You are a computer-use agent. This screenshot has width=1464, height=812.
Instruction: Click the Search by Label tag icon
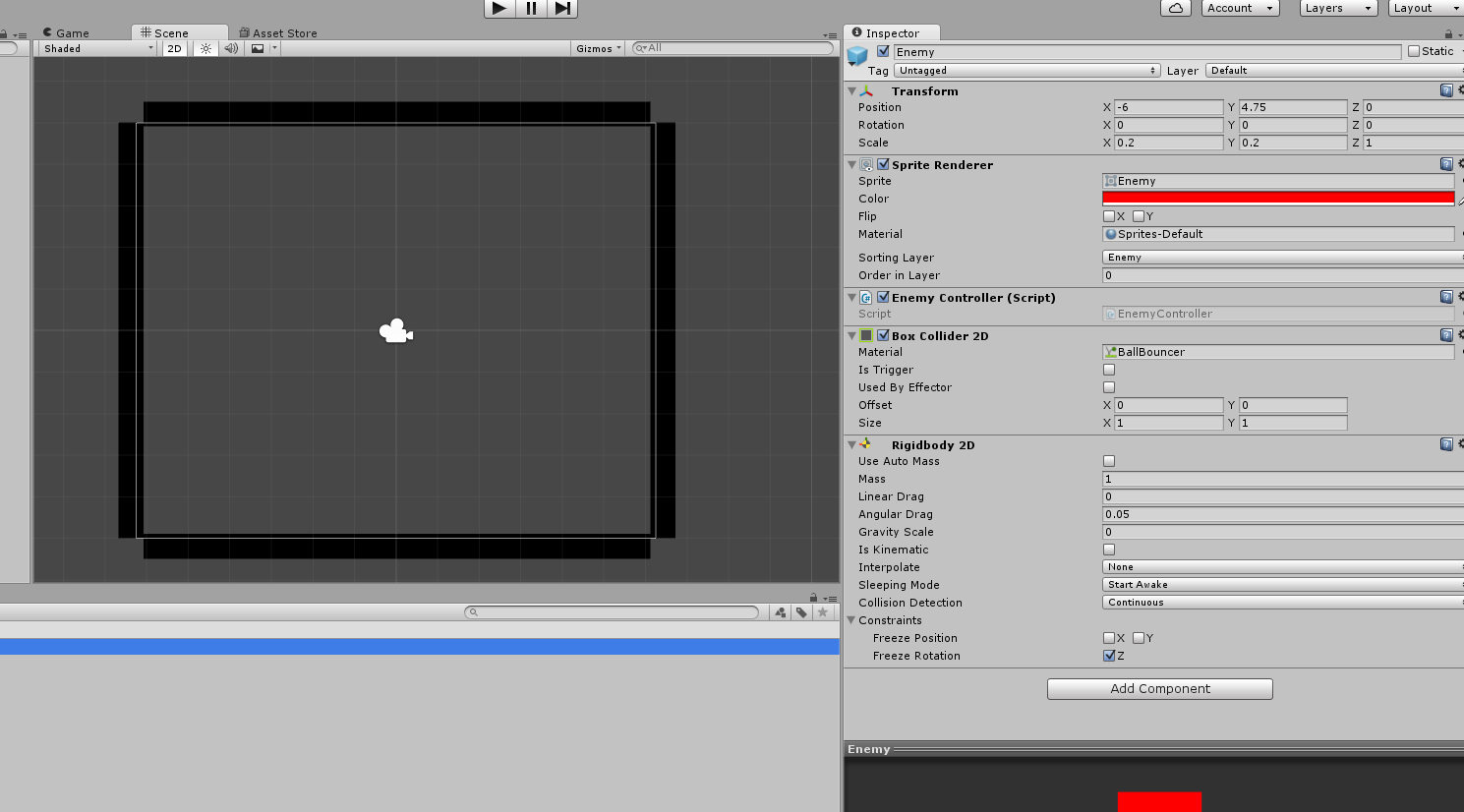(801, 612)
